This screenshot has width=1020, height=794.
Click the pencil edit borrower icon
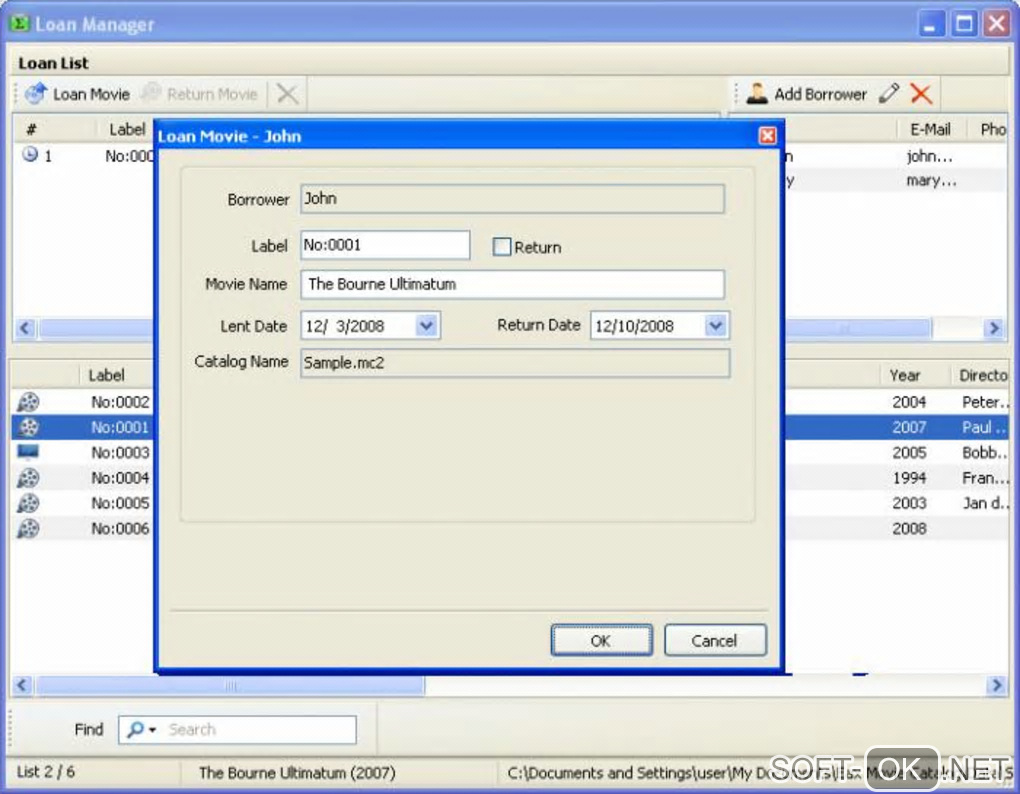coord(889,94)
